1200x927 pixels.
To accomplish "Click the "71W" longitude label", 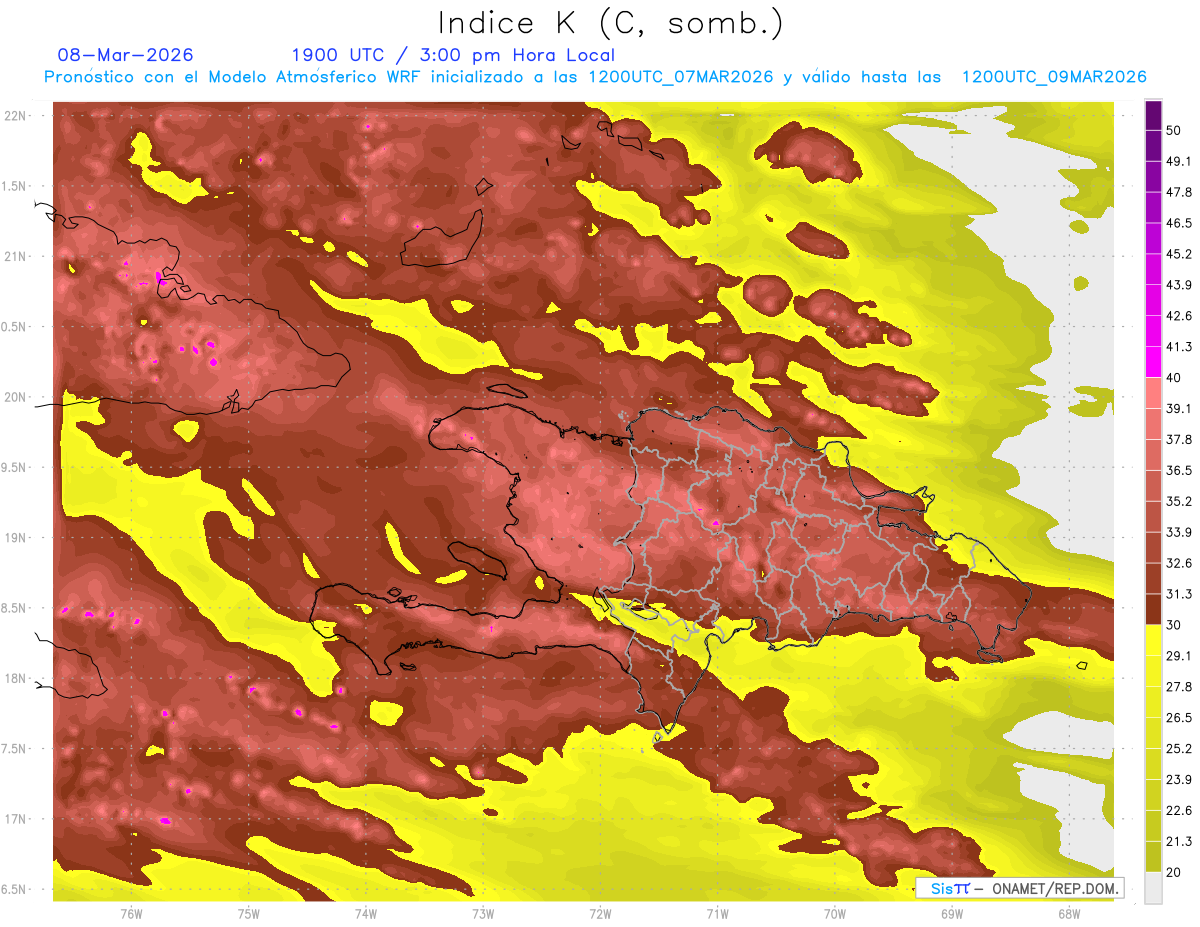I will point(717,913).
